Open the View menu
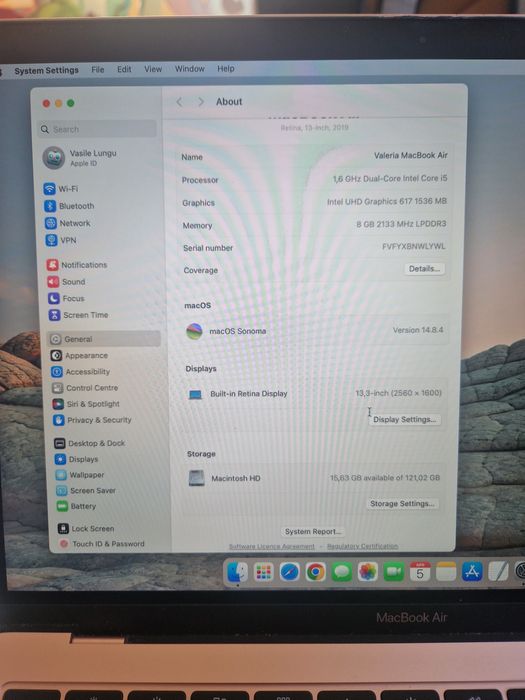The image size is (525, 700). point(153,69)
